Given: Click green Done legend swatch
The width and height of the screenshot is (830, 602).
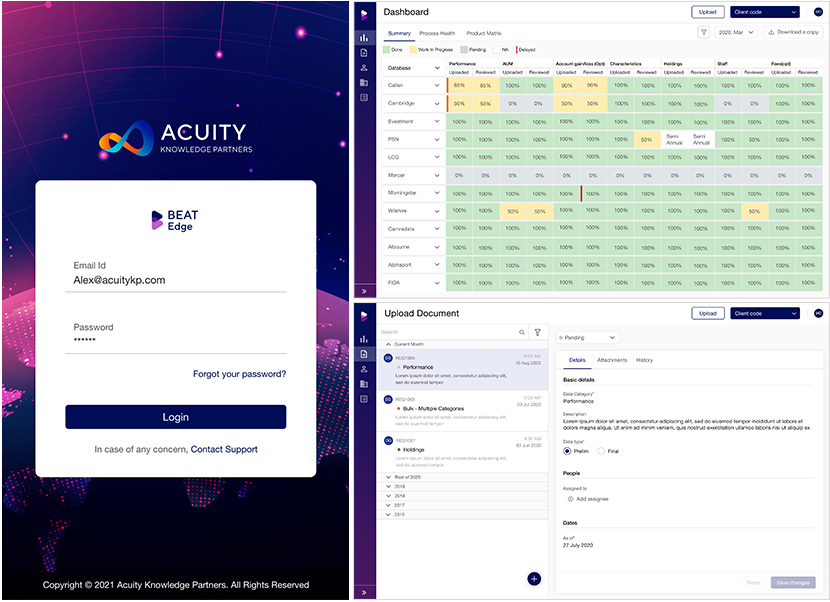Looking at the screenshot, I should pyautogui.click(x=386, y=50).
